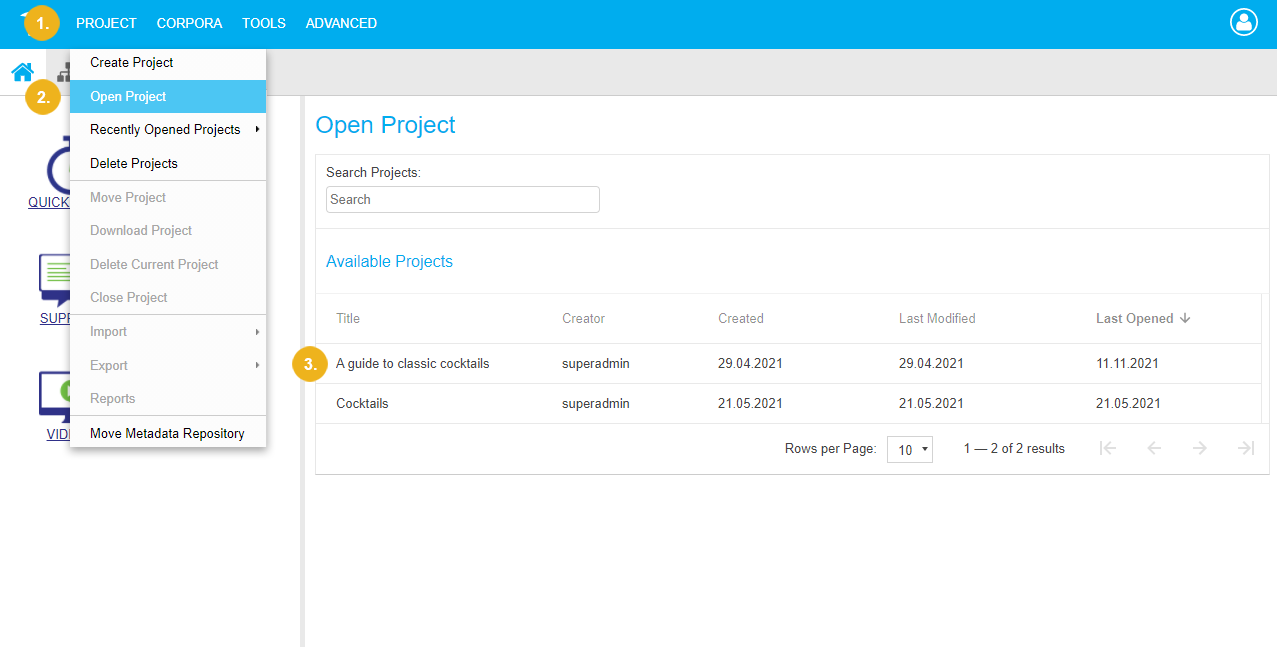Click the home icon tab
This screenshot has width=1277, height=647.
[x=22, y=72]
